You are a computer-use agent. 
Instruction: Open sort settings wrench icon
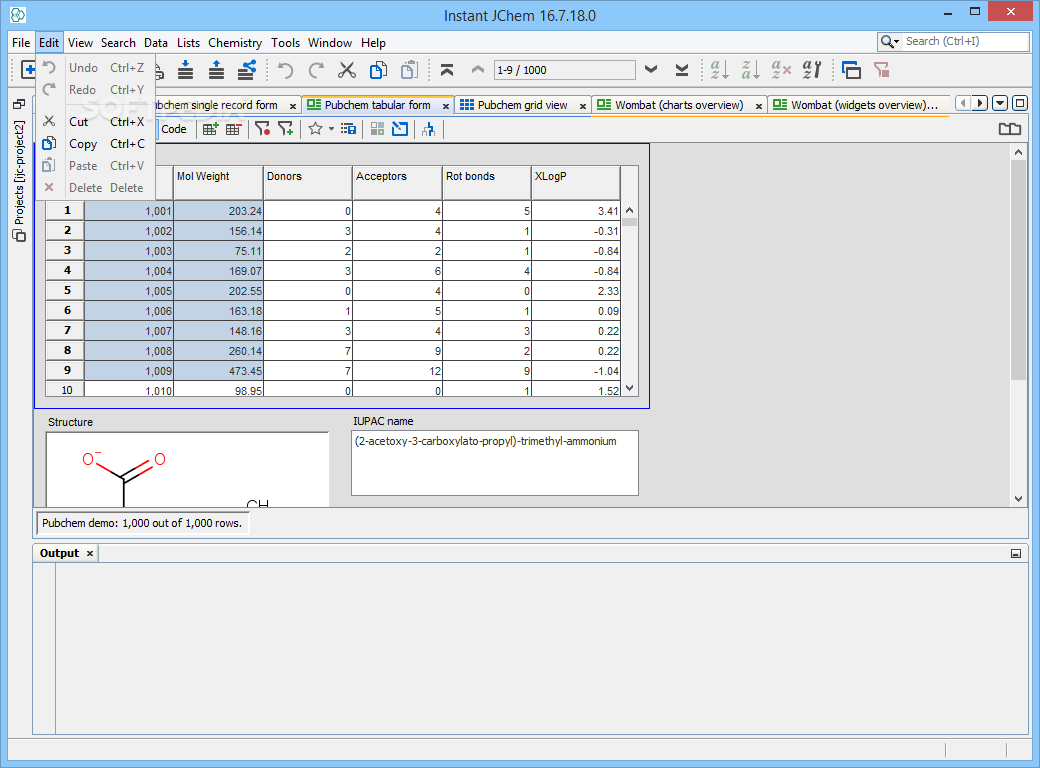812,70
